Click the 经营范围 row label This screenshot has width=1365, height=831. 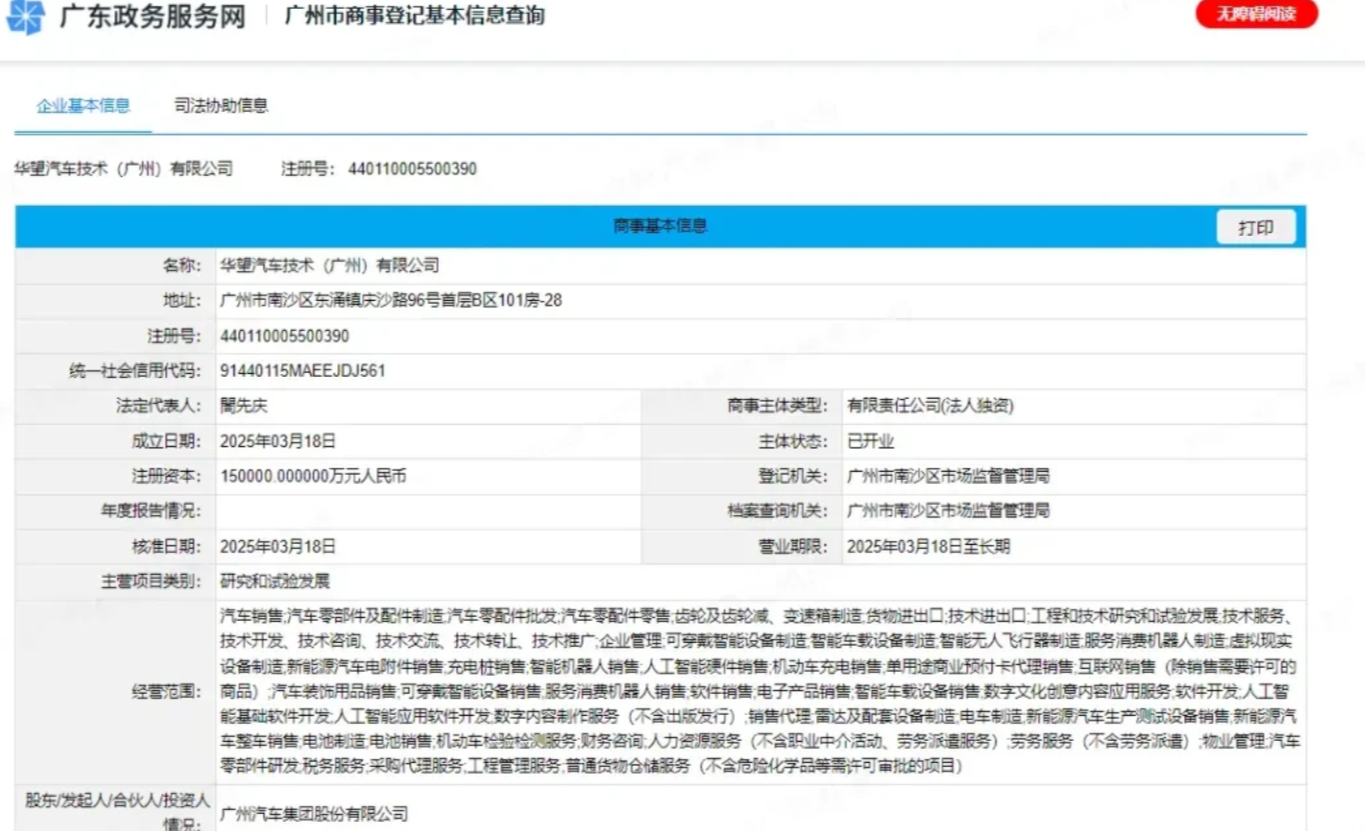pos(167,691)
